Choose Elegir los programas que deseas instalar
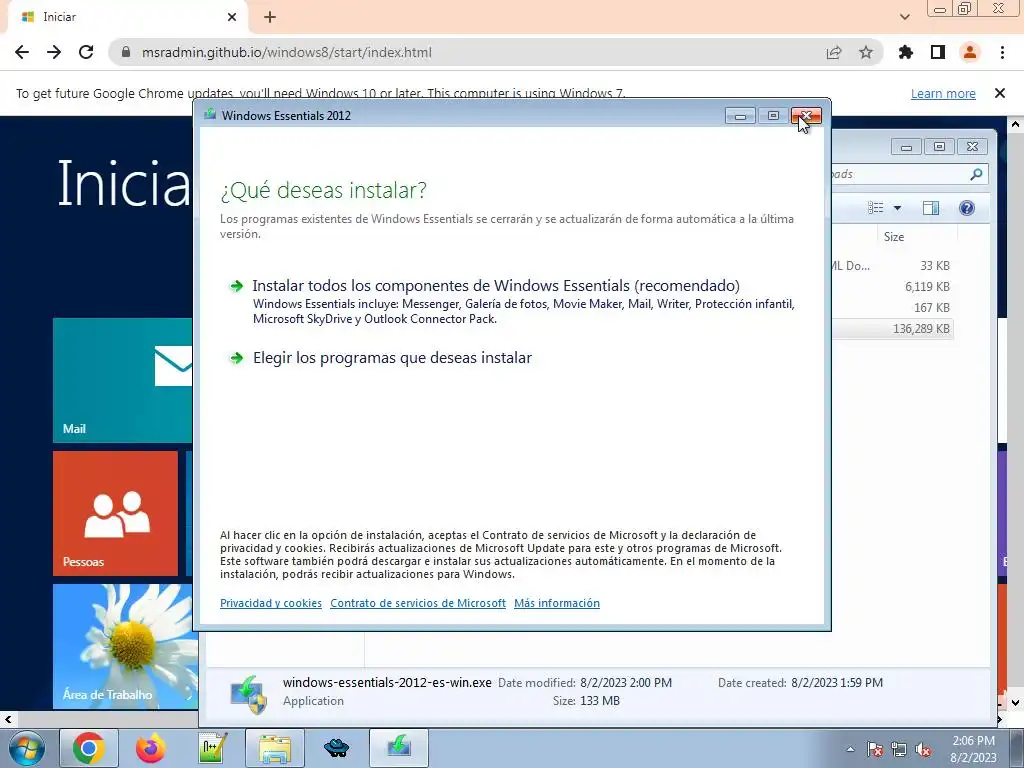 point(392,358)
